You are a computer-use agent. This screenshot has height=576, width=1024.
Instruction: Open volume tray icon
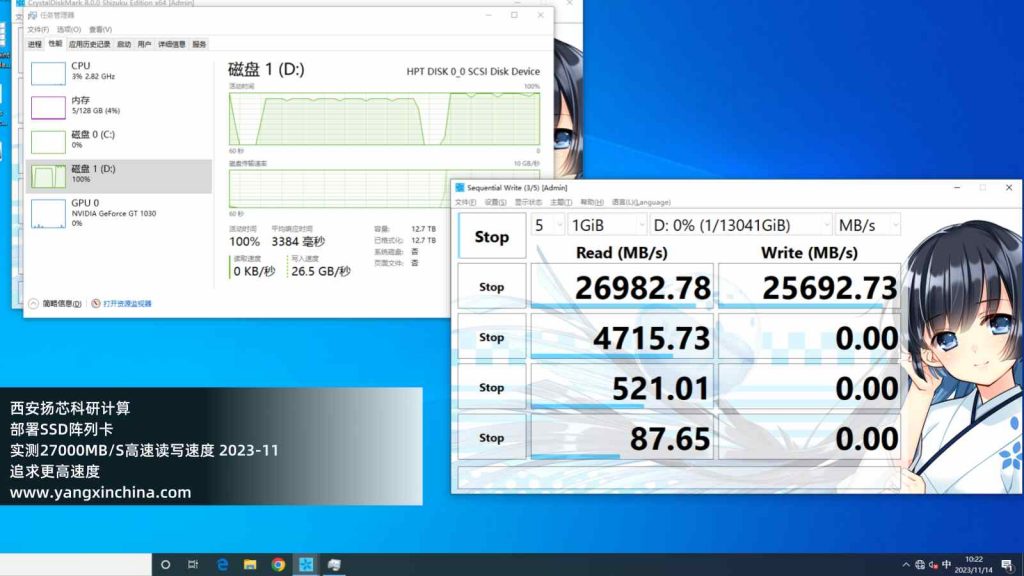(933, 565)
